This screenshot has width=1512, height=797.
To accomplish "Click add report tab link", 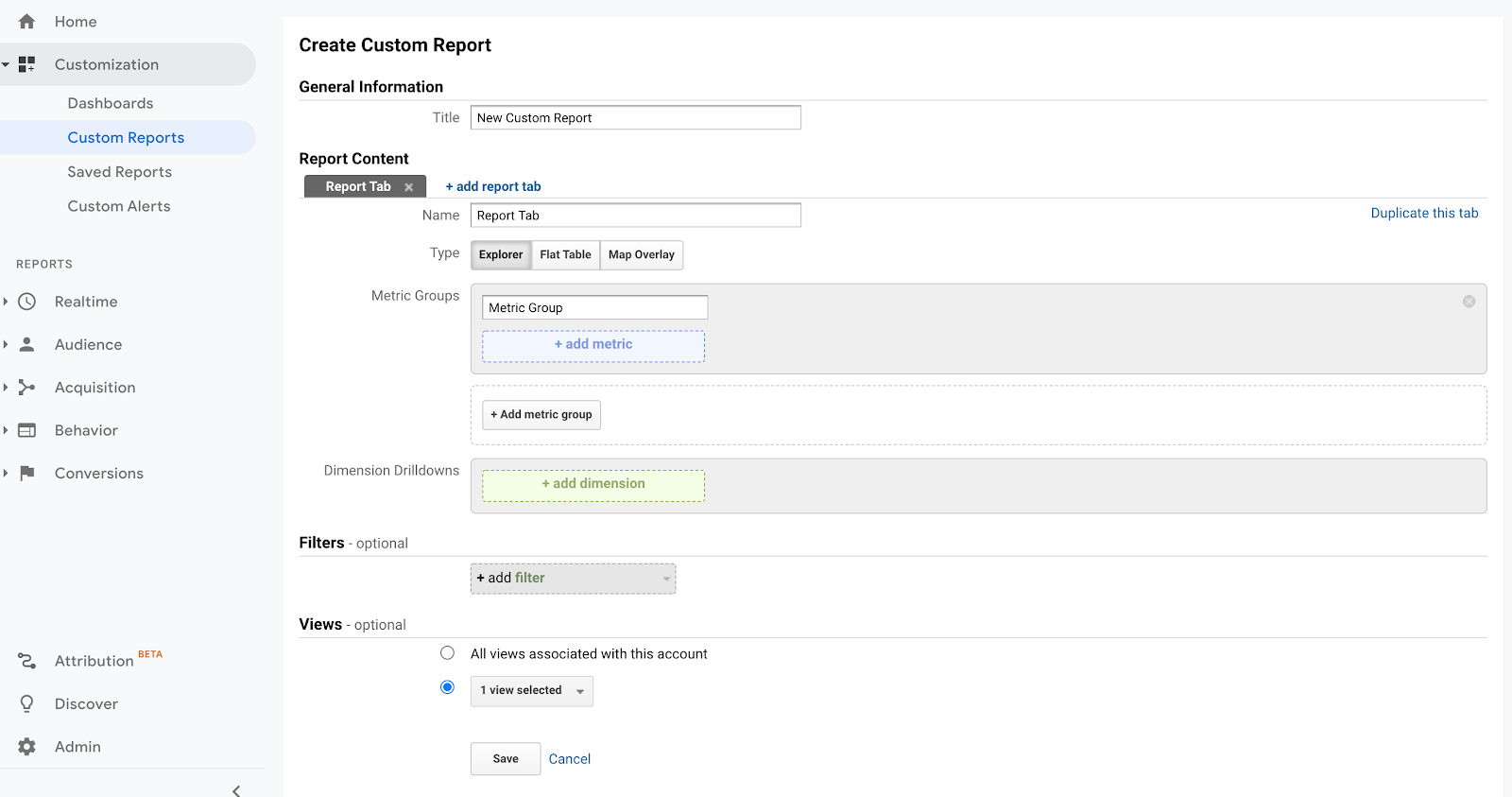I will (493, 187).
